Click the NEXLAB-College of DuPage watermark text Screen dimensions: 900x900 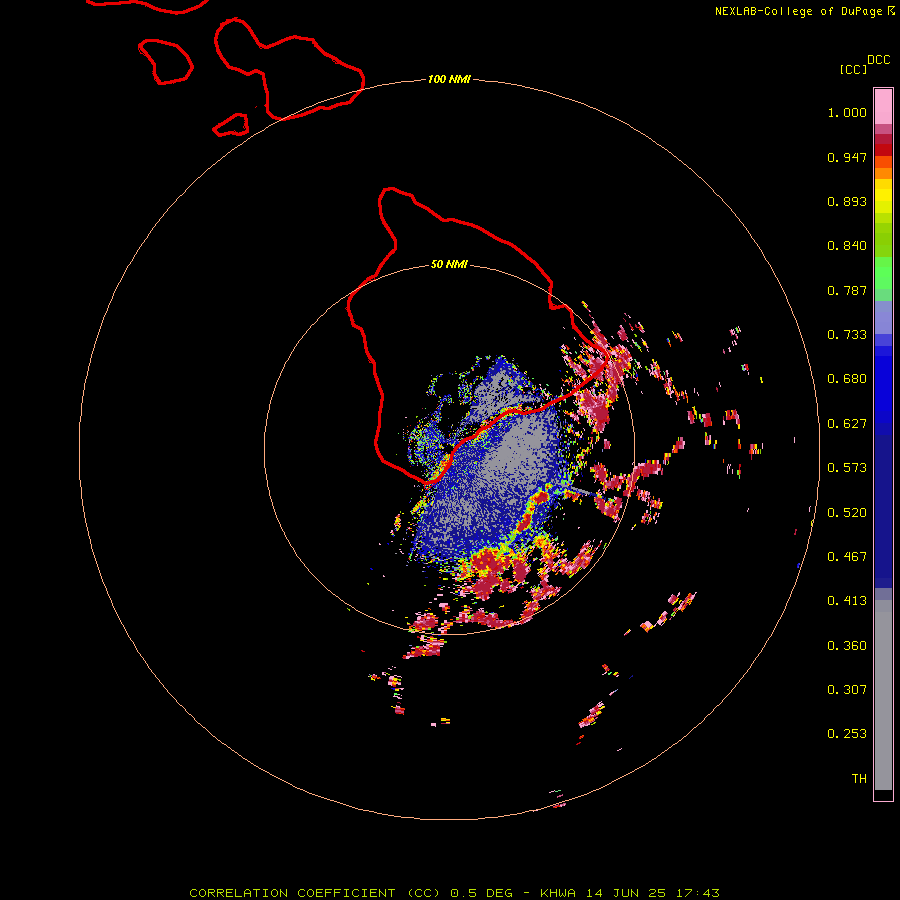(x=804, y=11)
